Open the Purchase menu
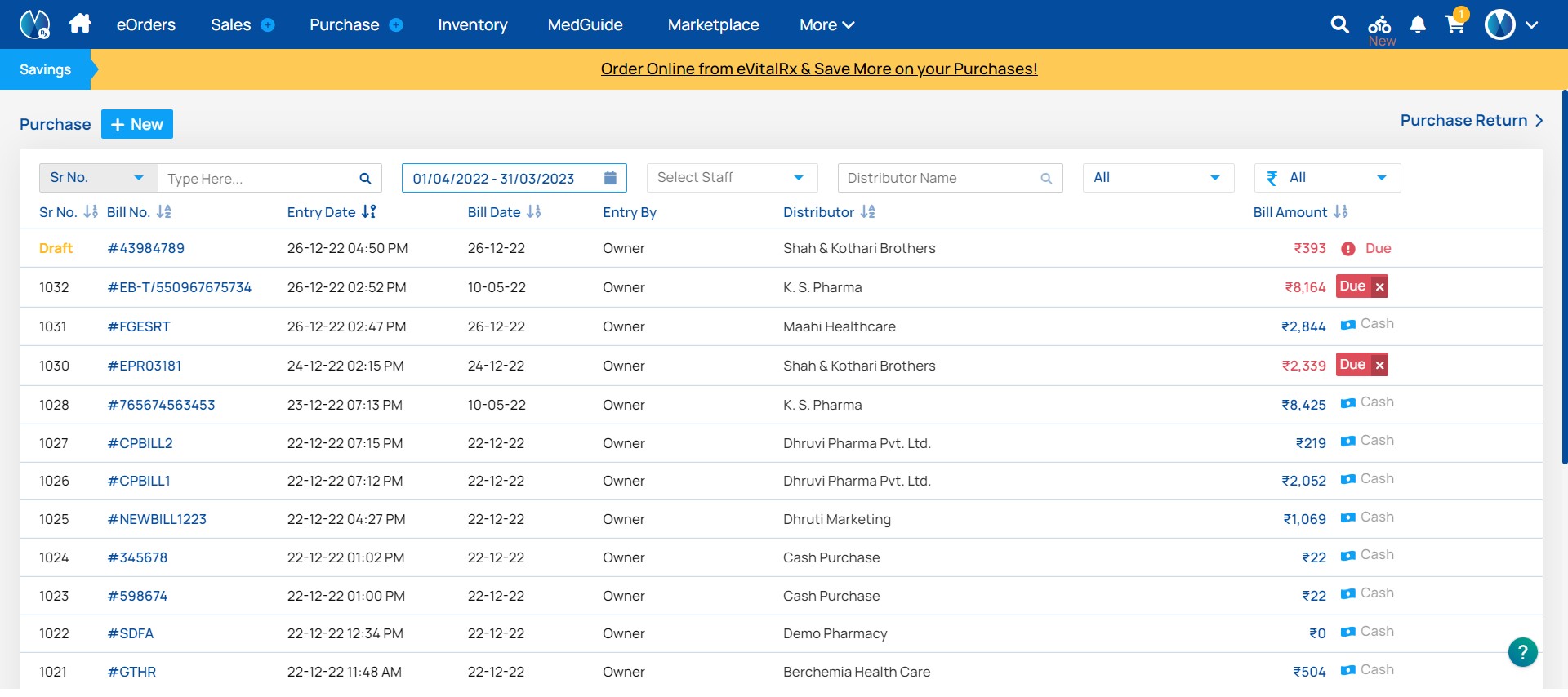 tap(344, 25)
